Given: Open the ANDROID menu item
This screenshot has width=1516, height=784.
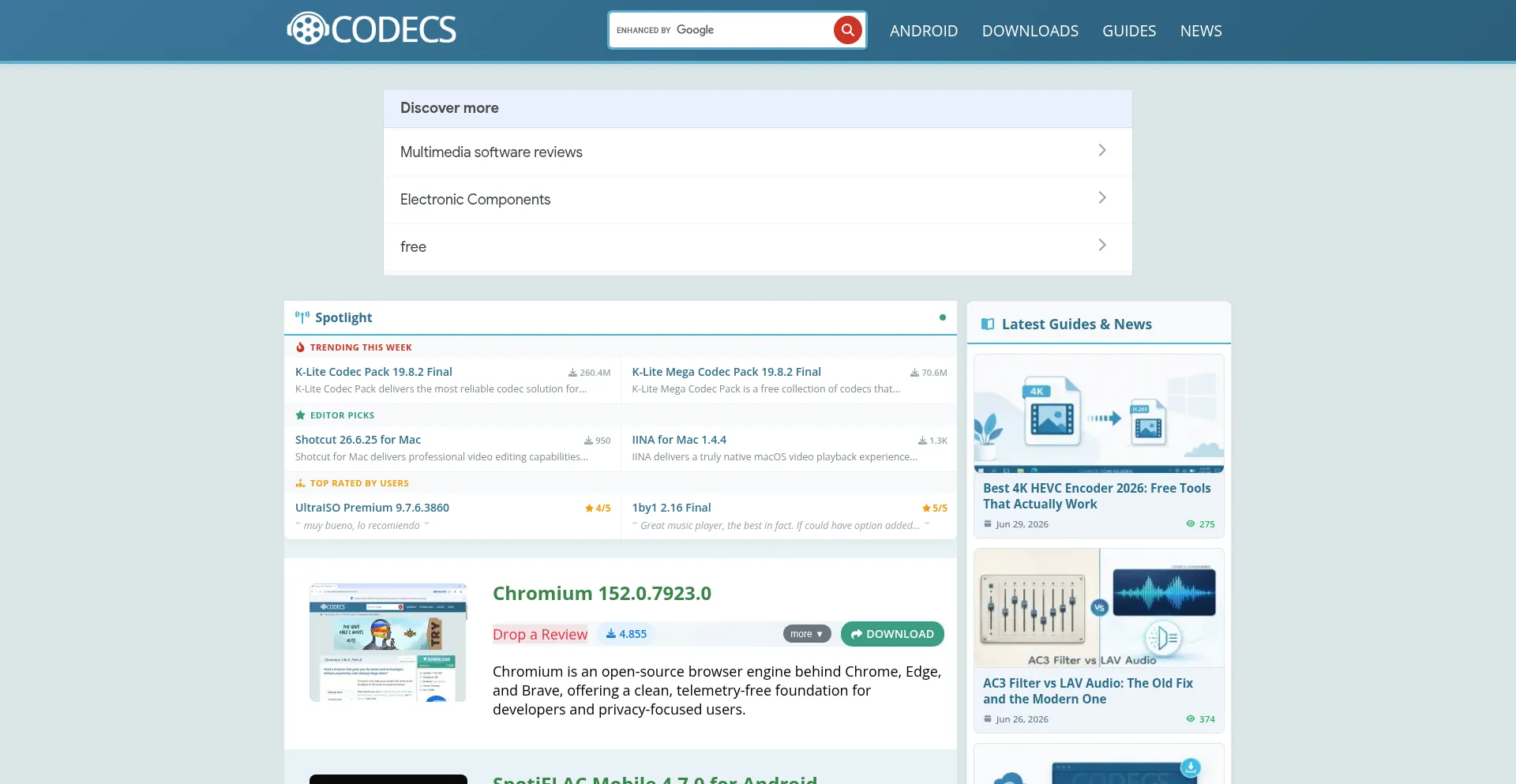Looking at the screenshot, I should [x=924, y=31].
